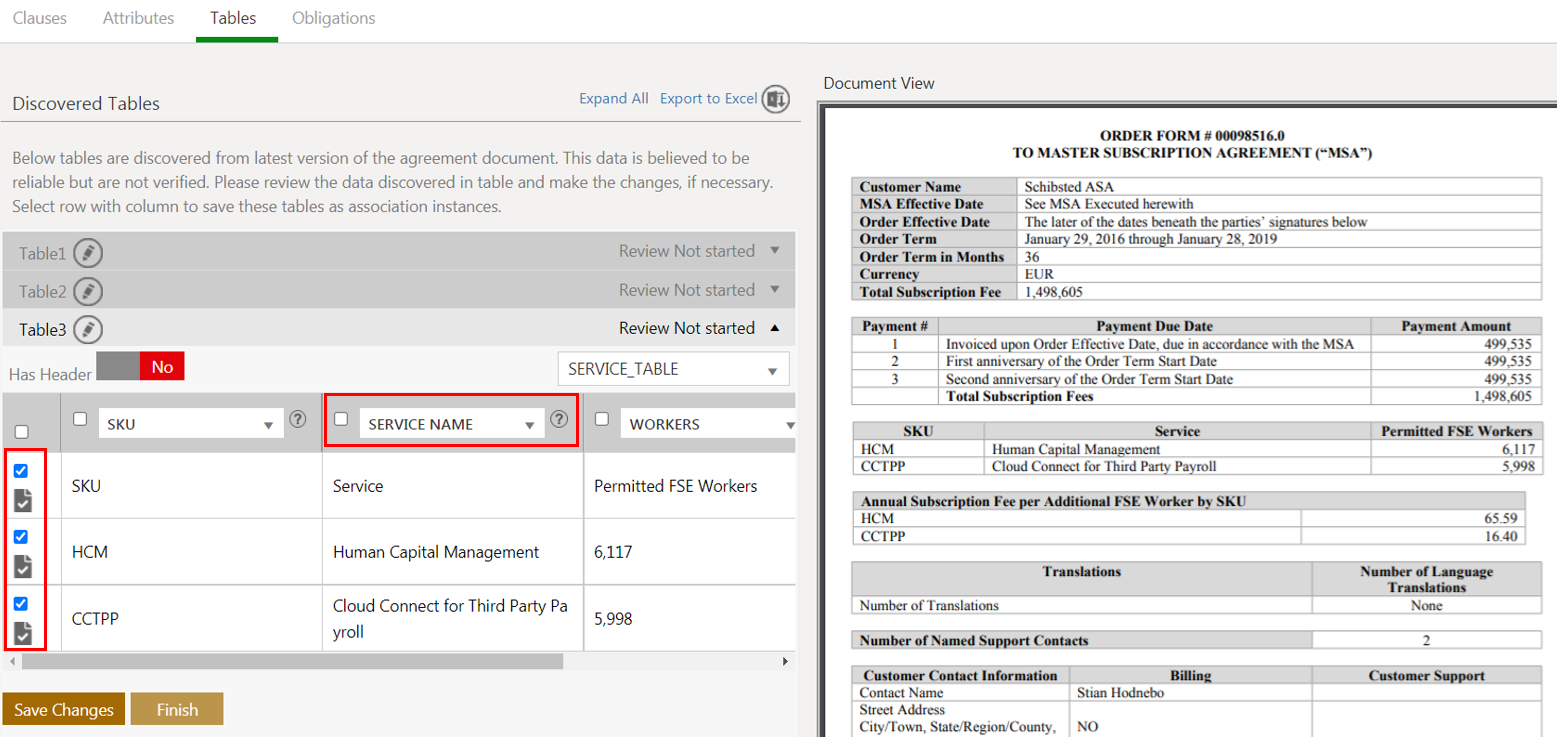Click the document icon in the HCM row
Screen dimensions: 1558x737
[23, 566]
